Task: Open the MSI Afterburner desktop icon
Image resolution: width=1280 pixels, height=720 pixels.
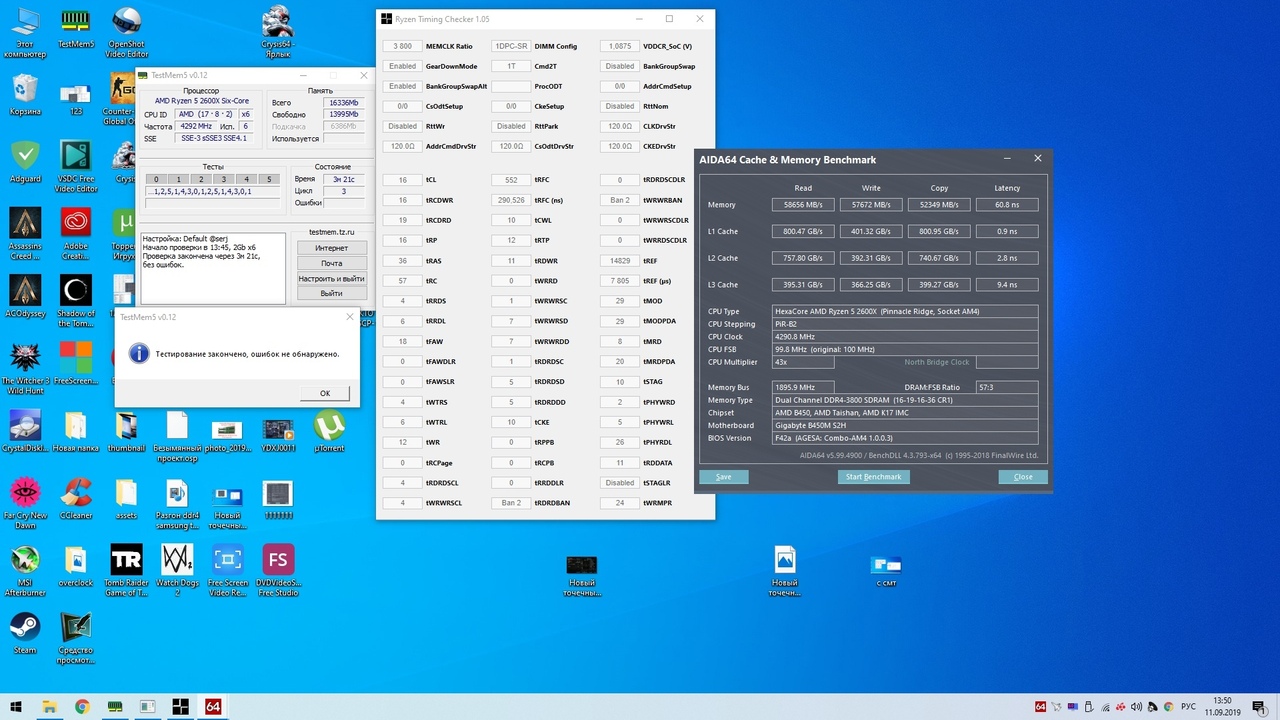Action: point(25,561)
